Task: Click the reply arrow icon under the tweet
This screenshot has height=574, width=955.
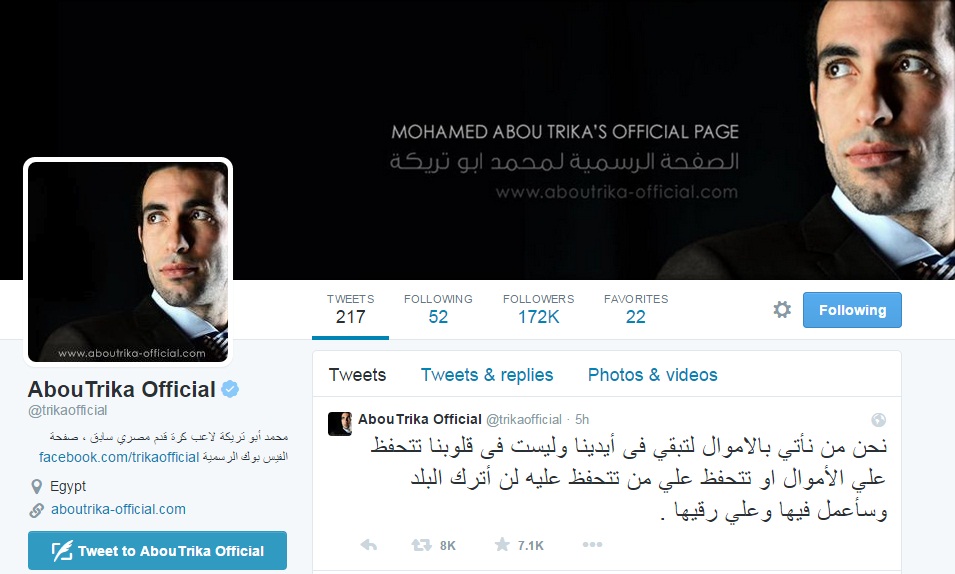Action: coord(368,545)
